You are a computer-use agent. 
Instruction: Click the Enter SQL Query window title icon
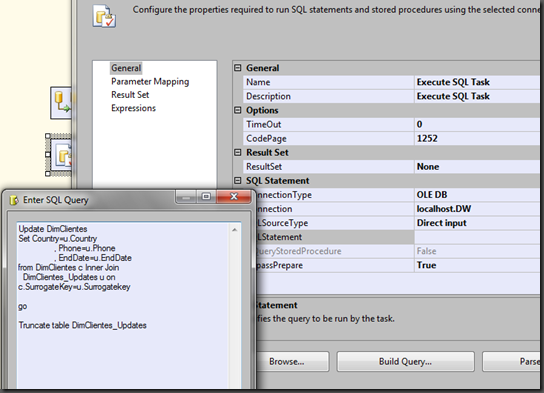tap(14, 200)
